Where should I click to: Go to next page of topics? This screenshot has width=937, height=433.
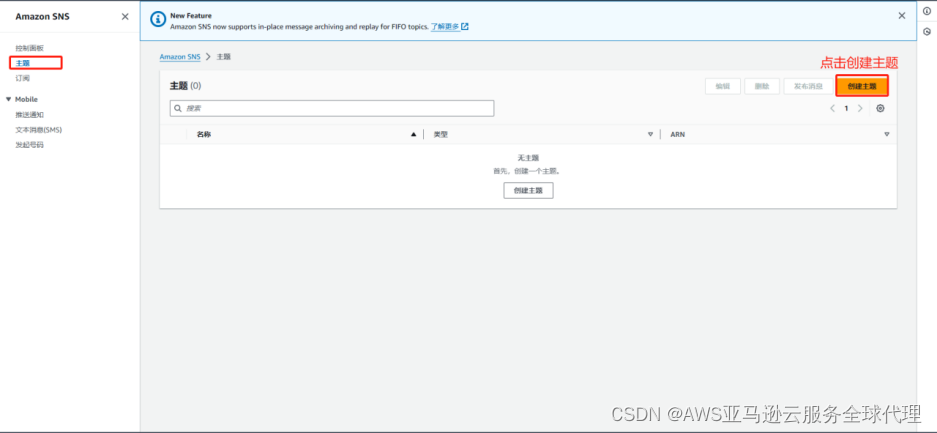[x=860, y=108]
